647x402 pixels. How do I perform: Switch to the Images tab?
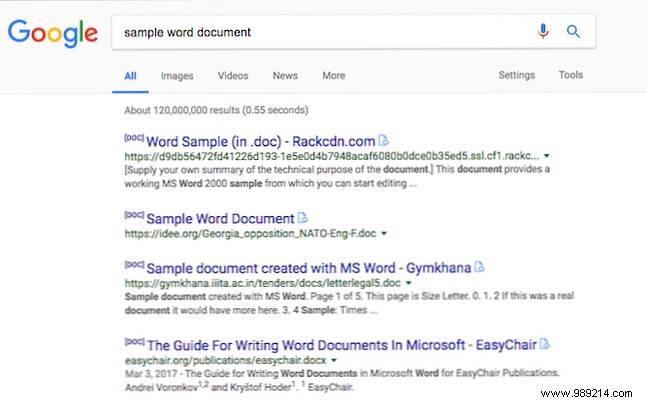tap(177, 76)
